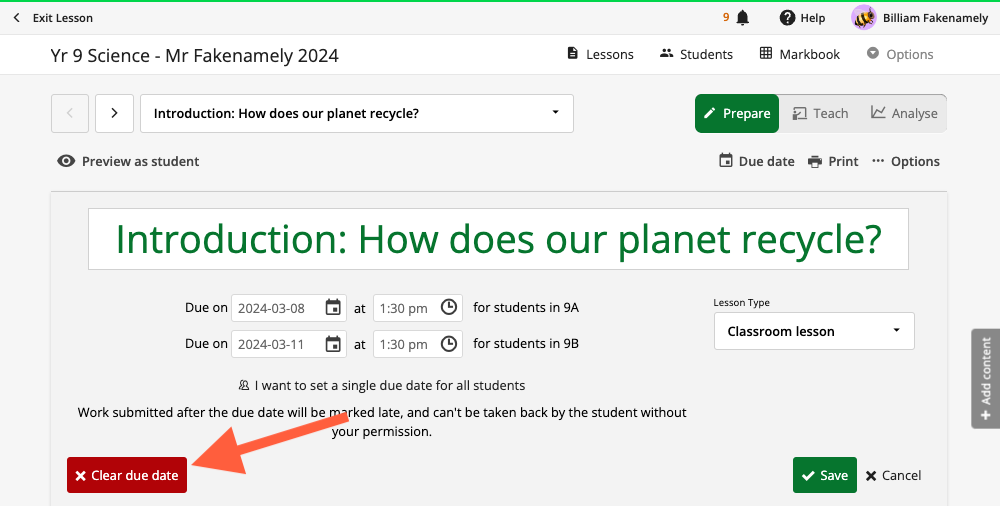Click the Due date toolbar button
The height and width of the screenshot is (506, 1000).
756,161
